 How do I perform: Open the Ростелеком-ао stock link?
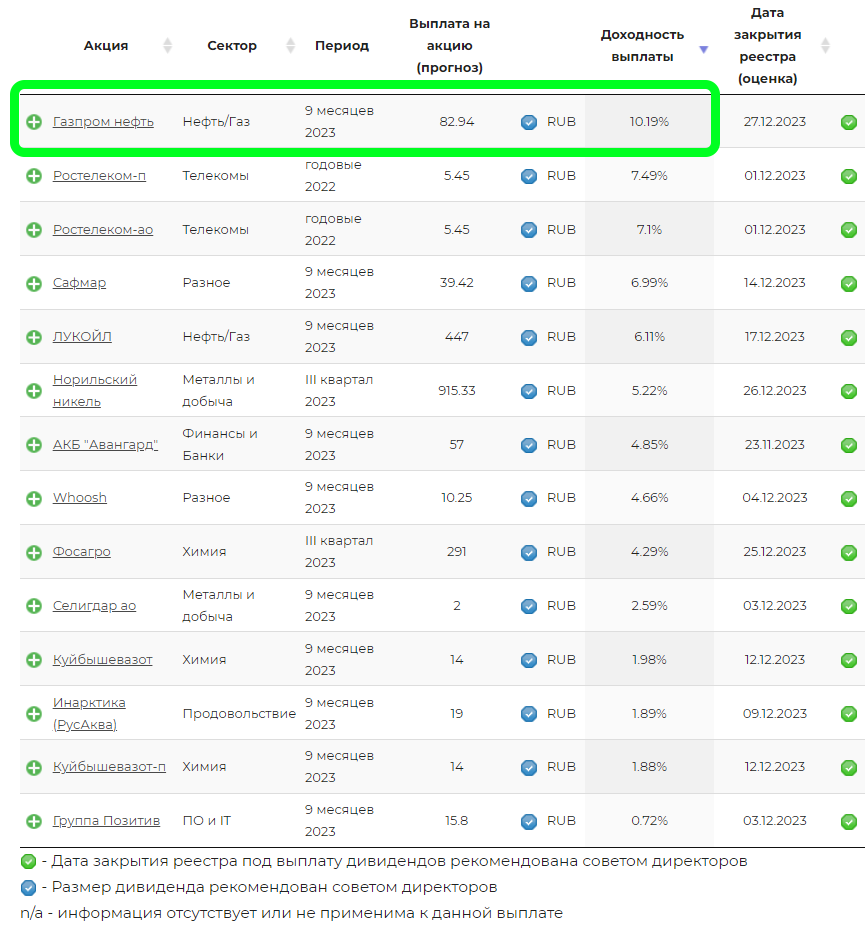click(x=103, y=229)
